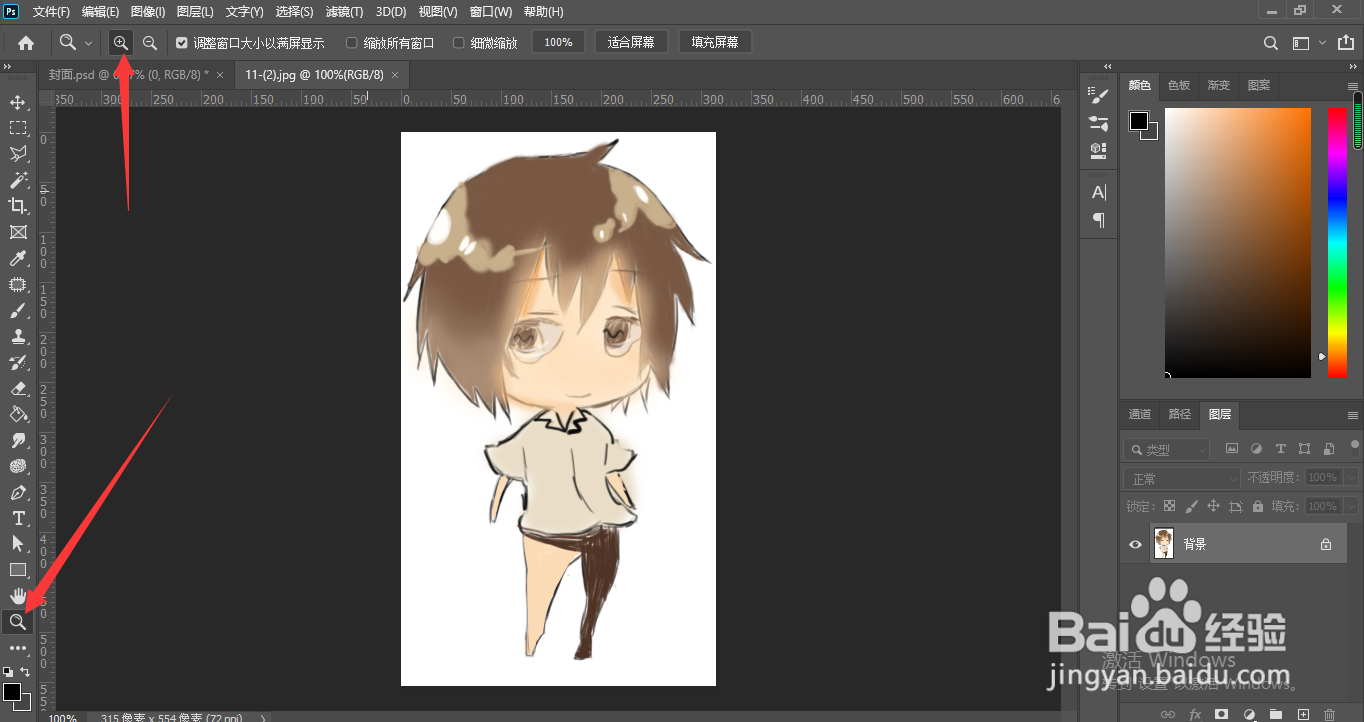Open the Color panel flyout menu

pos(1353,85)
